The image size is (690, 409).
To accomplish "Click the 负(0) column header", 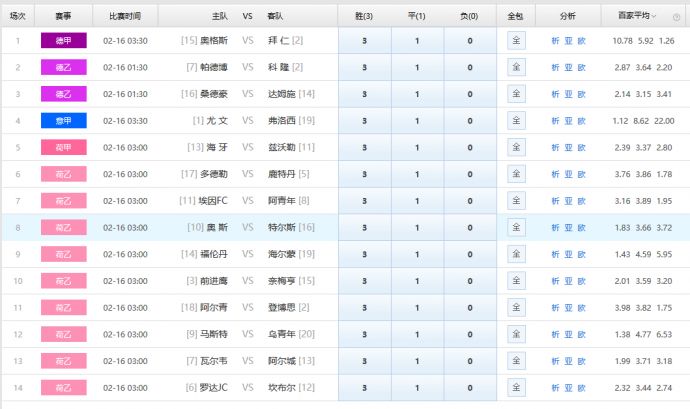I will (x=469, y=16).
